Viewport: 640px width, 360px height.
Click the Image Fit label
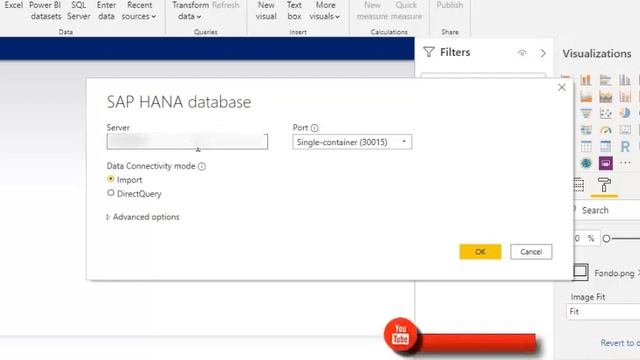[x=588, y=297]
